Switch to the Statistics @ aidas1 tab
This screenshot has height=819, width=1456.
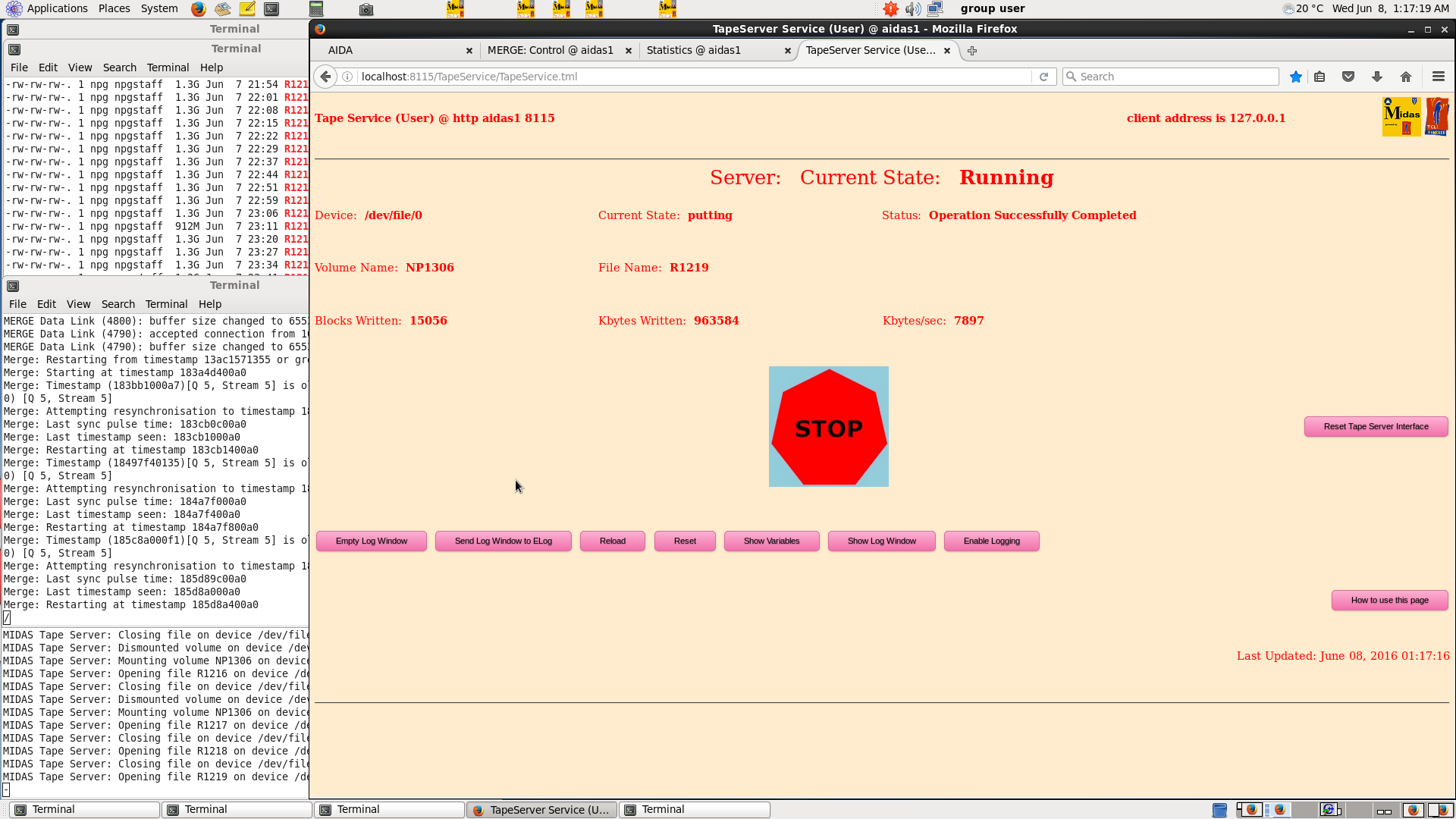click(x=693, y=50)
